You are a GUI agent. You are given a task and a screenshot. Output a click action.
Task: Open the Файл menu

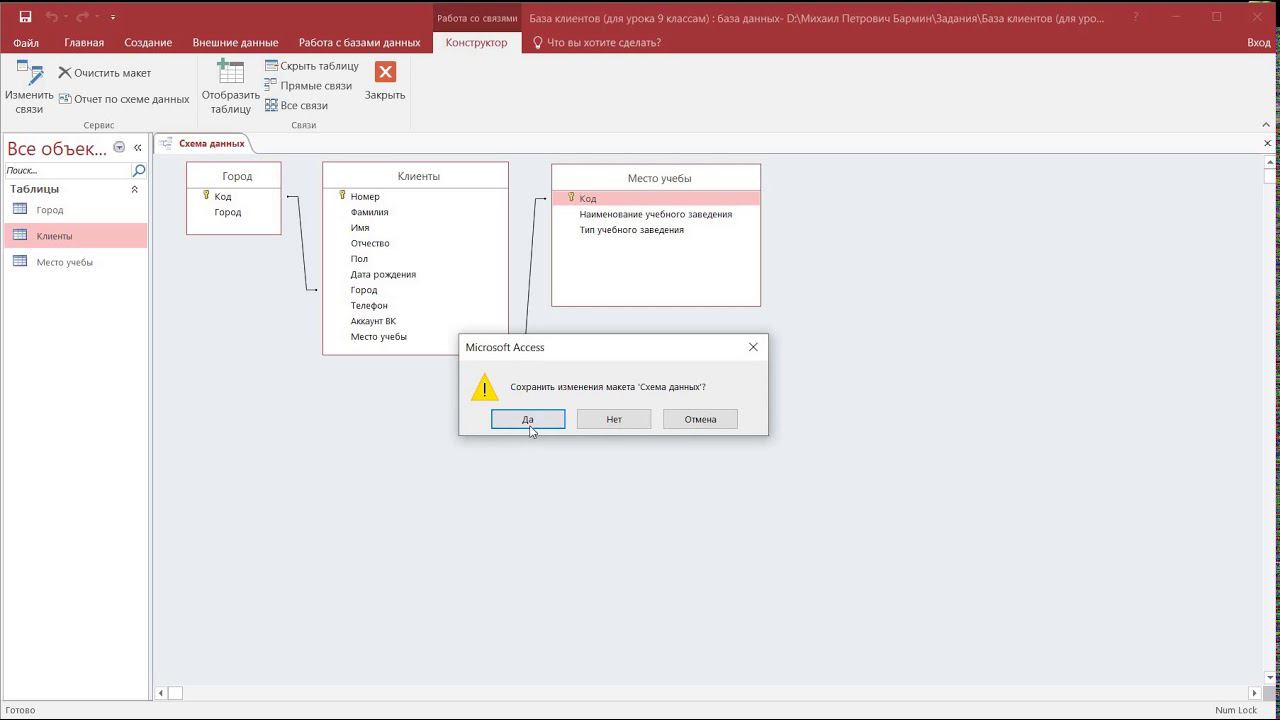pos(26,43)
